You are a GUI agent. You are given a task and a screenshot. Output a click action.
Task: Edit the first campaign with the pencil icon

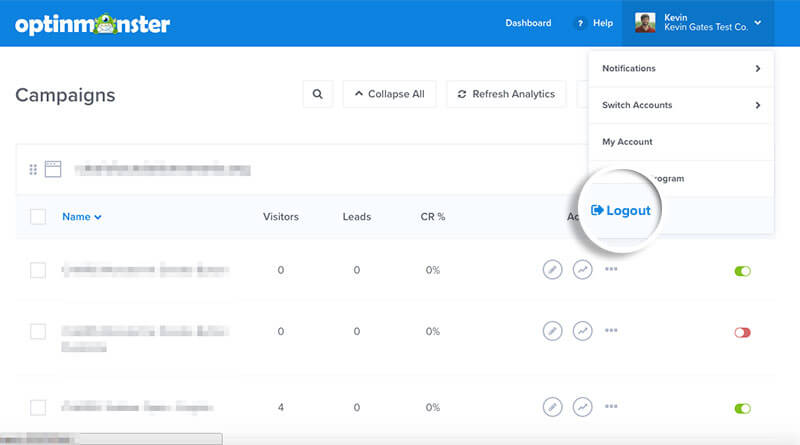pos(552,269)
